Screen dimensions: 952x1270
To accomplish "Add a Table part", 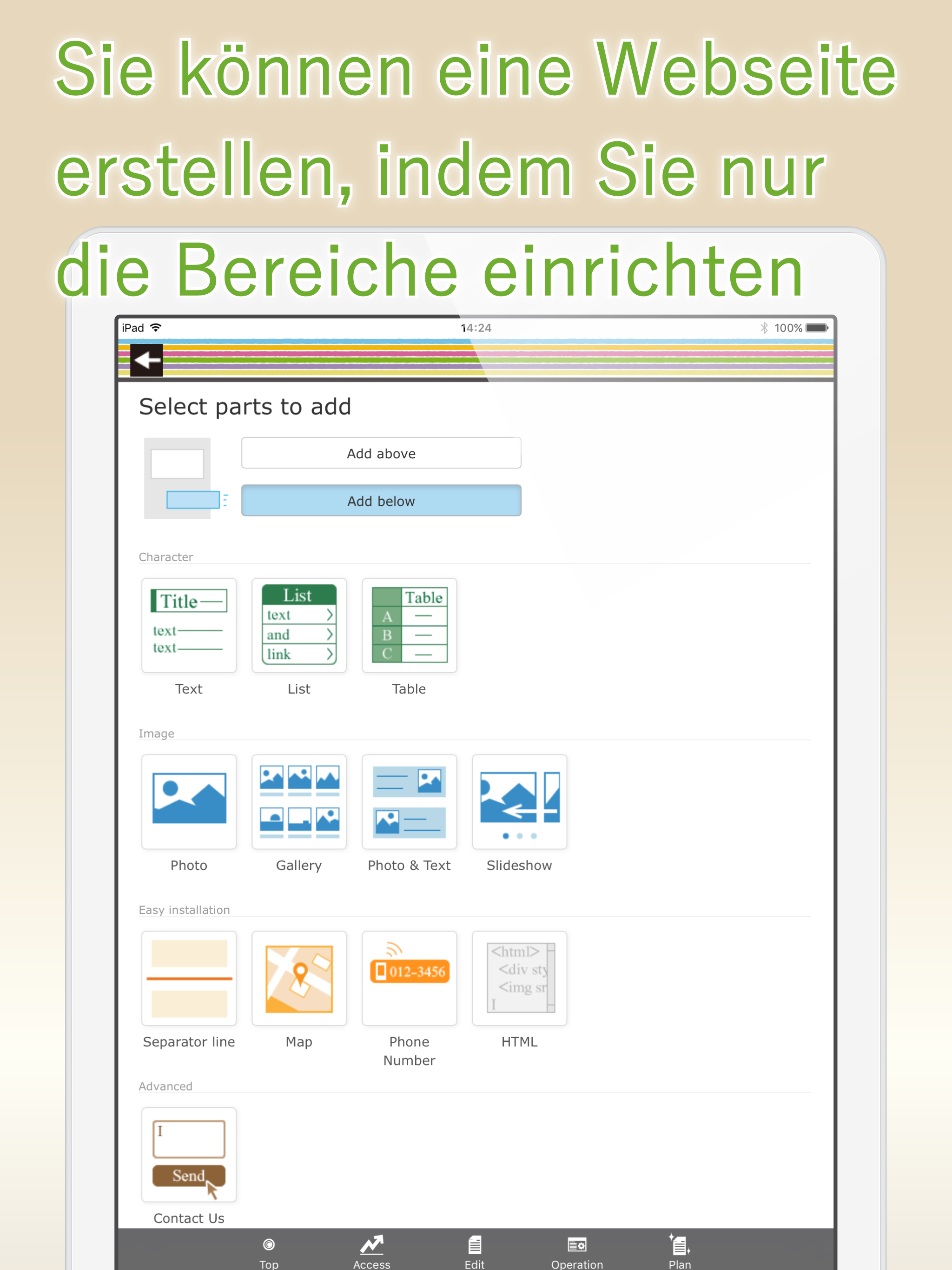I will [x=409, y=625].
